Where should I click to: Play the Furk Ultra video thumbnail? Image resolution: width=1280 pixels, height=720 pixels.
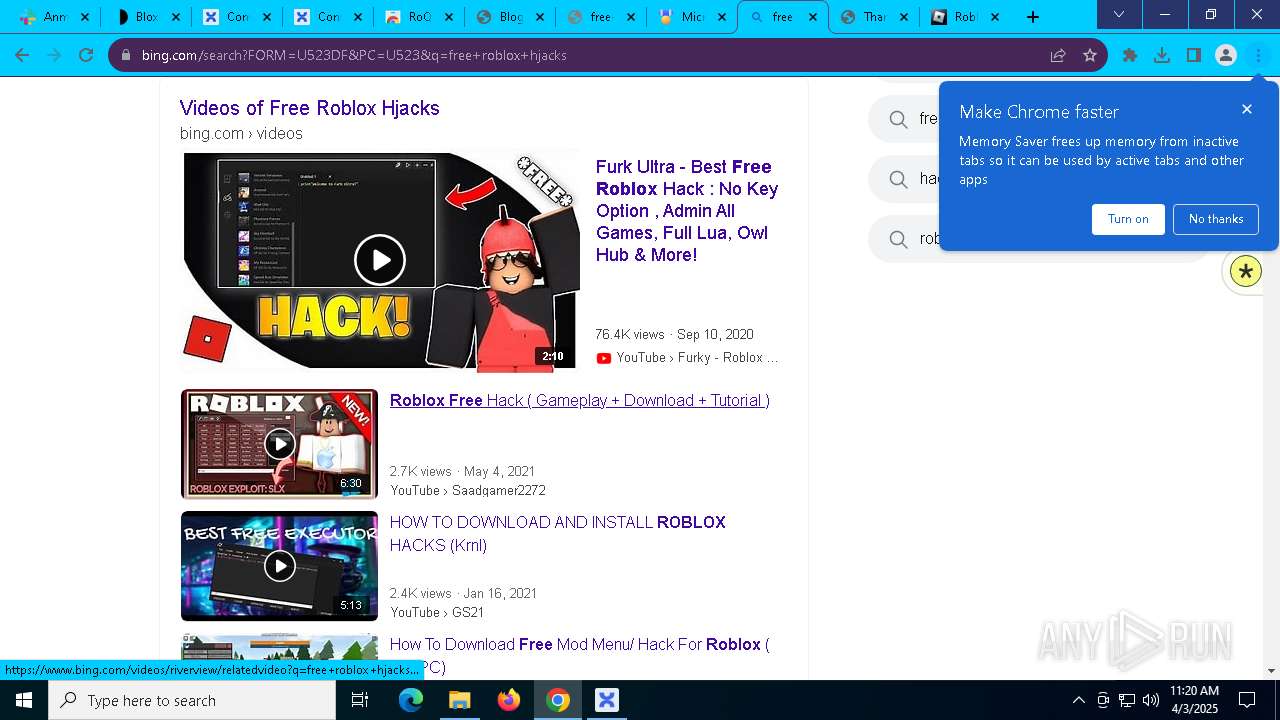(x=380, y=261)
